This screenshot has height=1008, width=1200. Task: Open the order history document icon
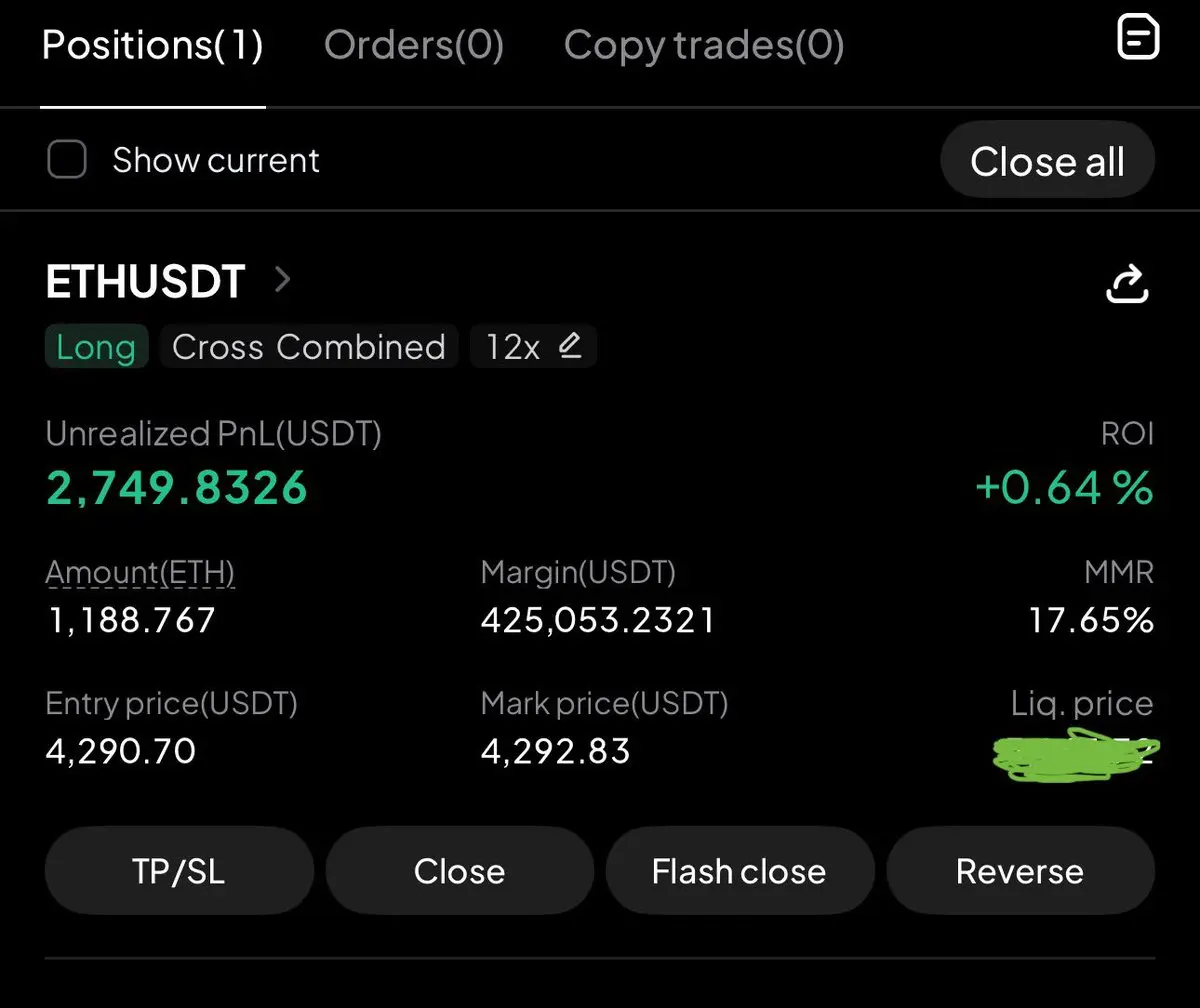coord(1138,38)
